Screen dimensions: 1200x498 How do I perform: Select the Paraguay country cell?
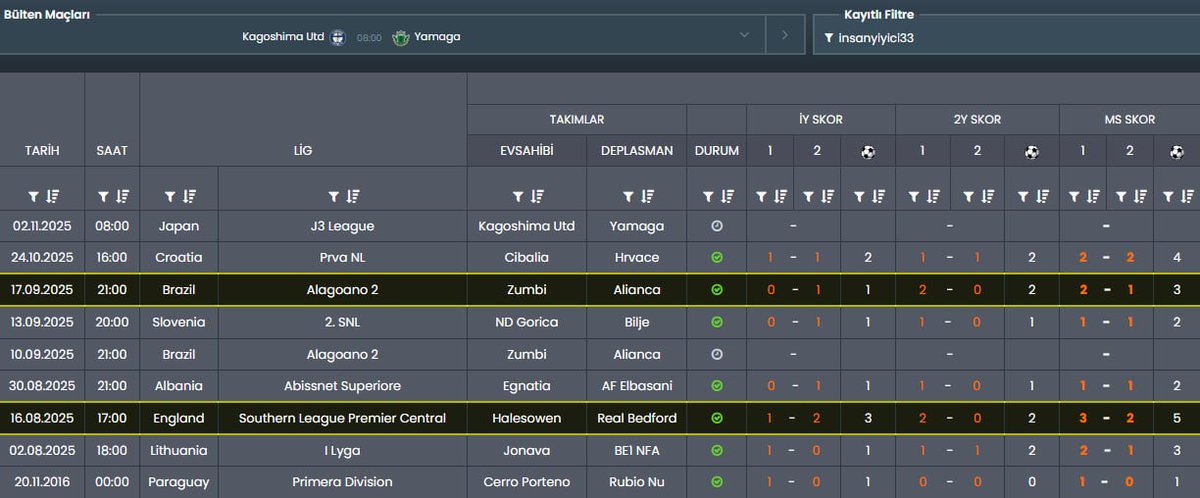(x=179, y=482)
